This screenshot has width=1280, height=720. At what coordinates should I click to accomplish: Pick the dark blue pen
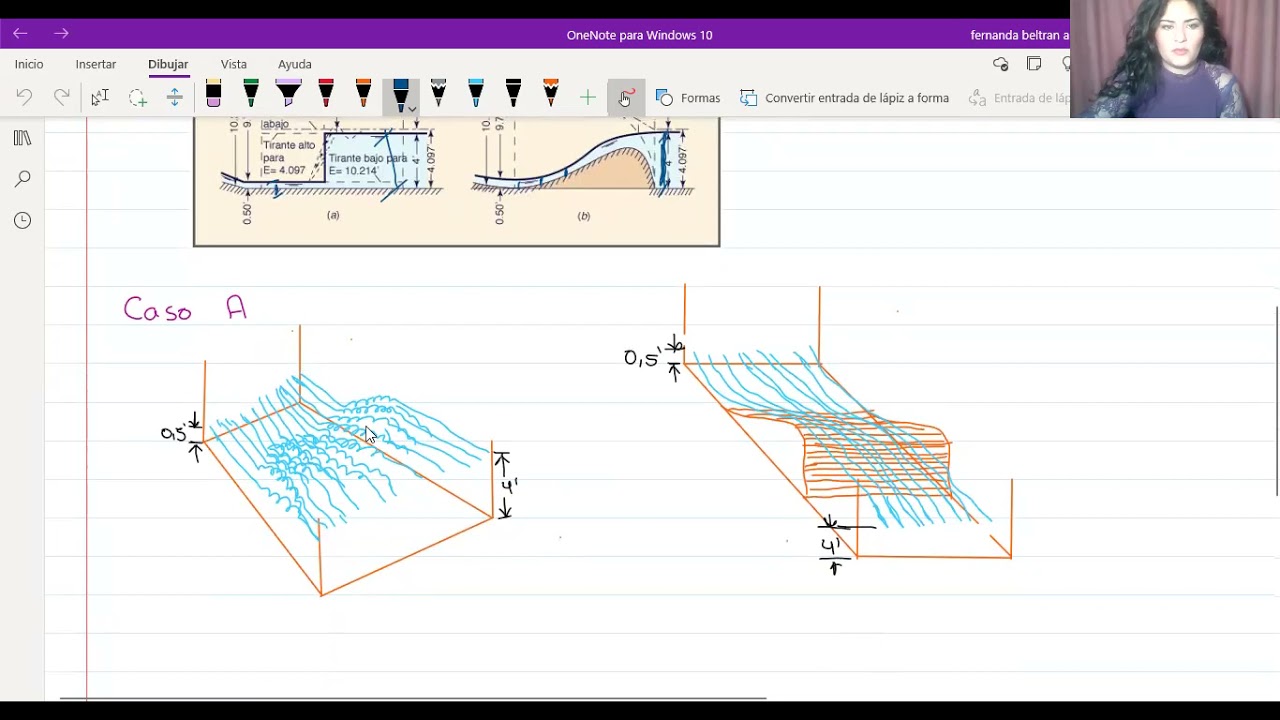click(x=400, y=95)
